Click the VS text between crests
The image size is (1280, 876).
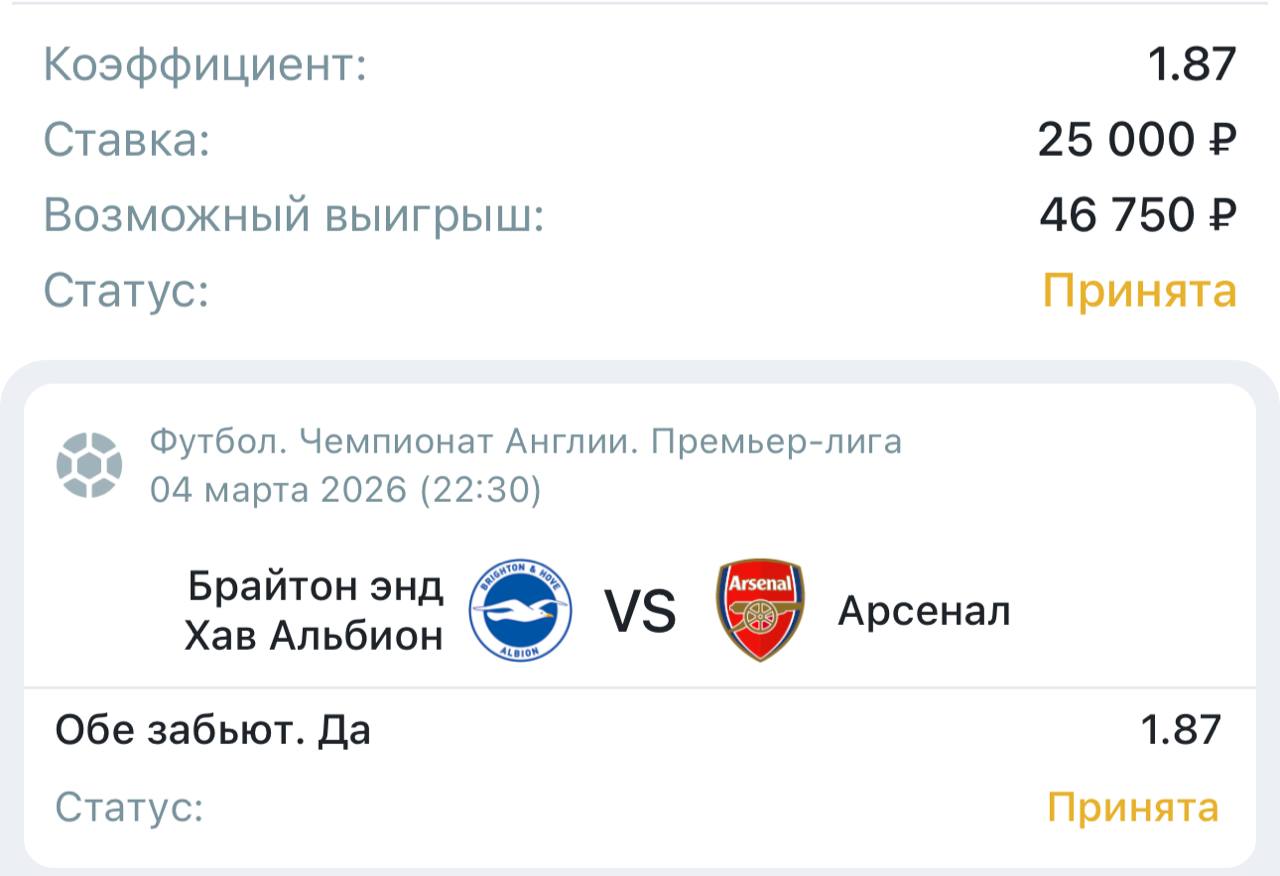click(x=640, y=611)
